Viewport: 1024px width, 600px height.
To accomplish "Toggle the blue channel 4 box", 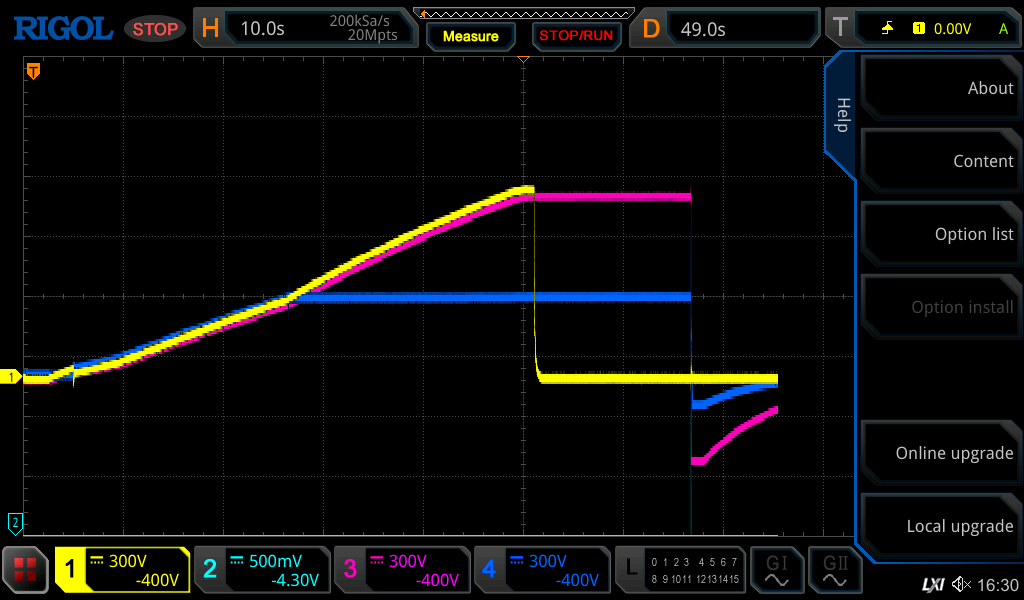I will (542, 570).
